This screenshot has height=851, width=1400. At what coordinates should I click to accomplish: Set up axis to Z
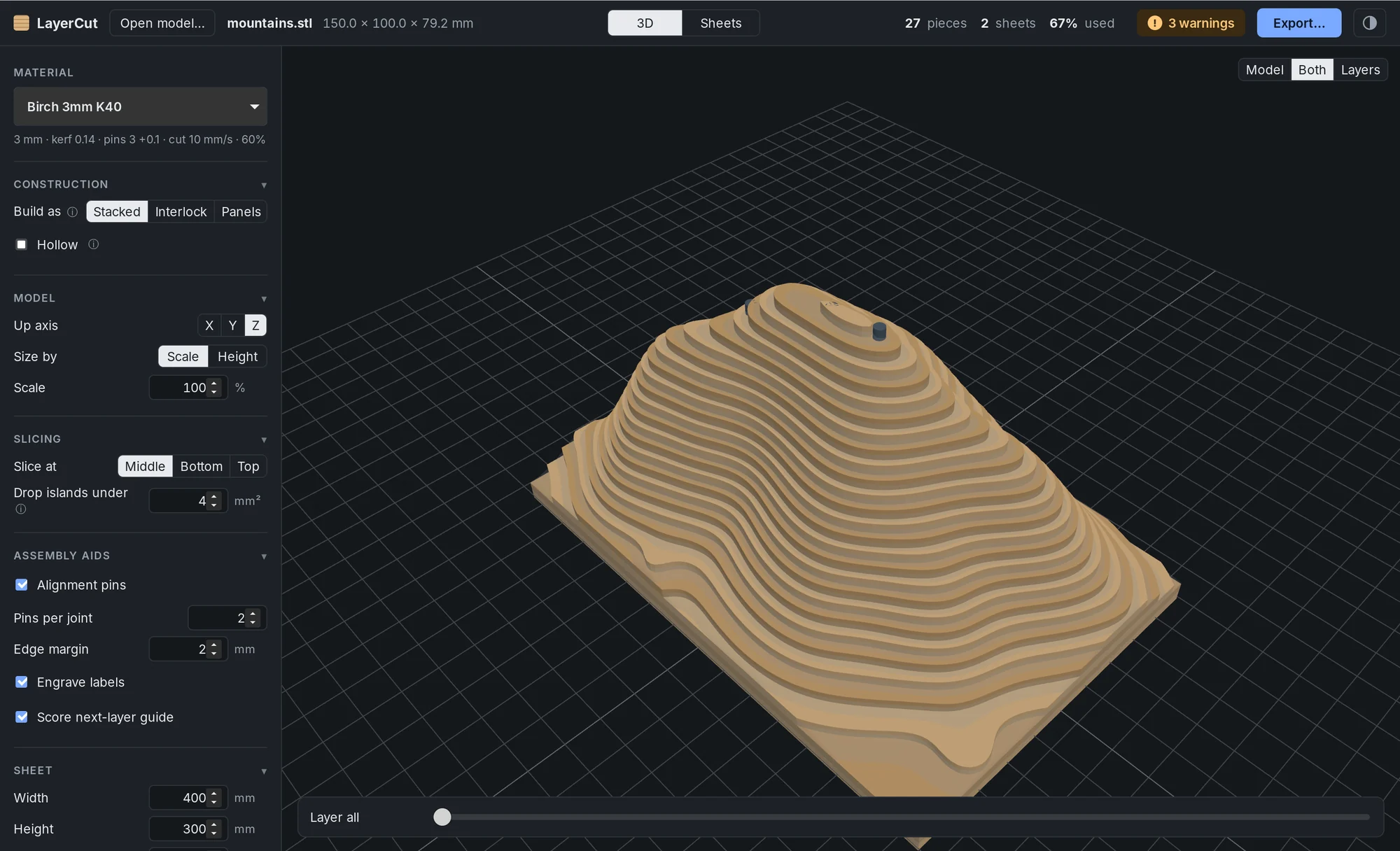(x=255, y=325)
